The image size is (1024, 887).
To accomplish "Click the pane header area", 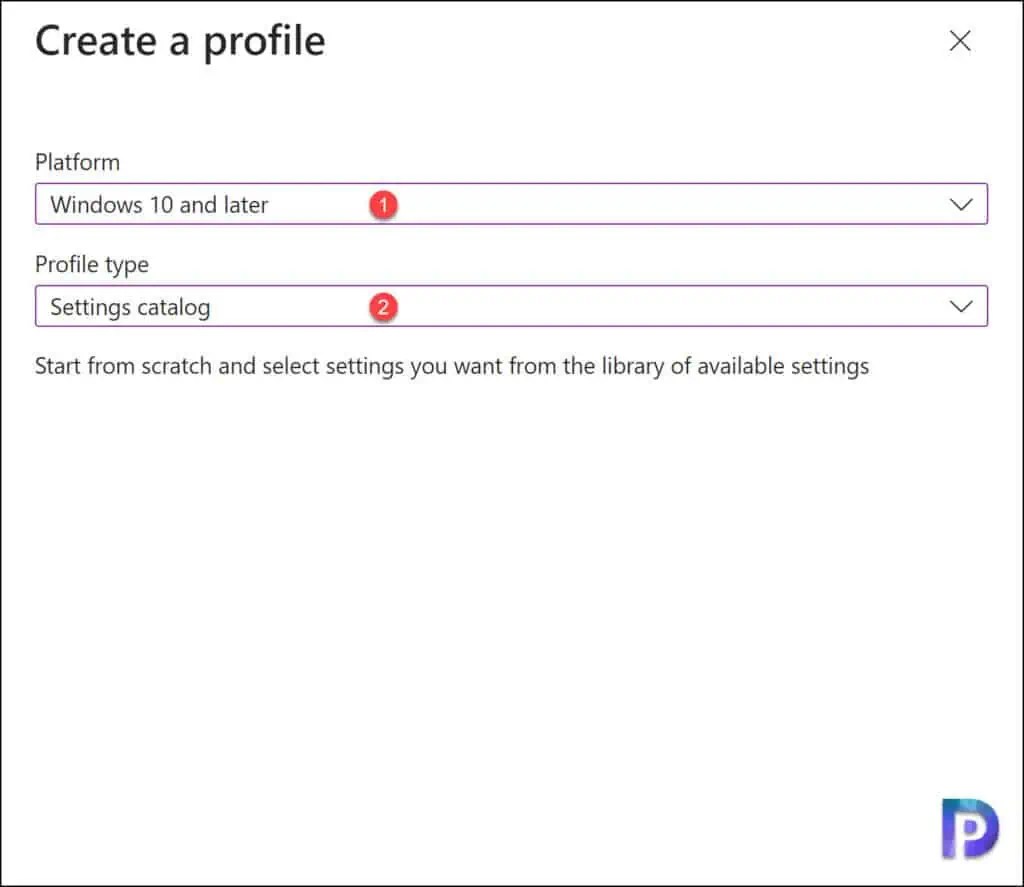I will (x=400, y=41).
